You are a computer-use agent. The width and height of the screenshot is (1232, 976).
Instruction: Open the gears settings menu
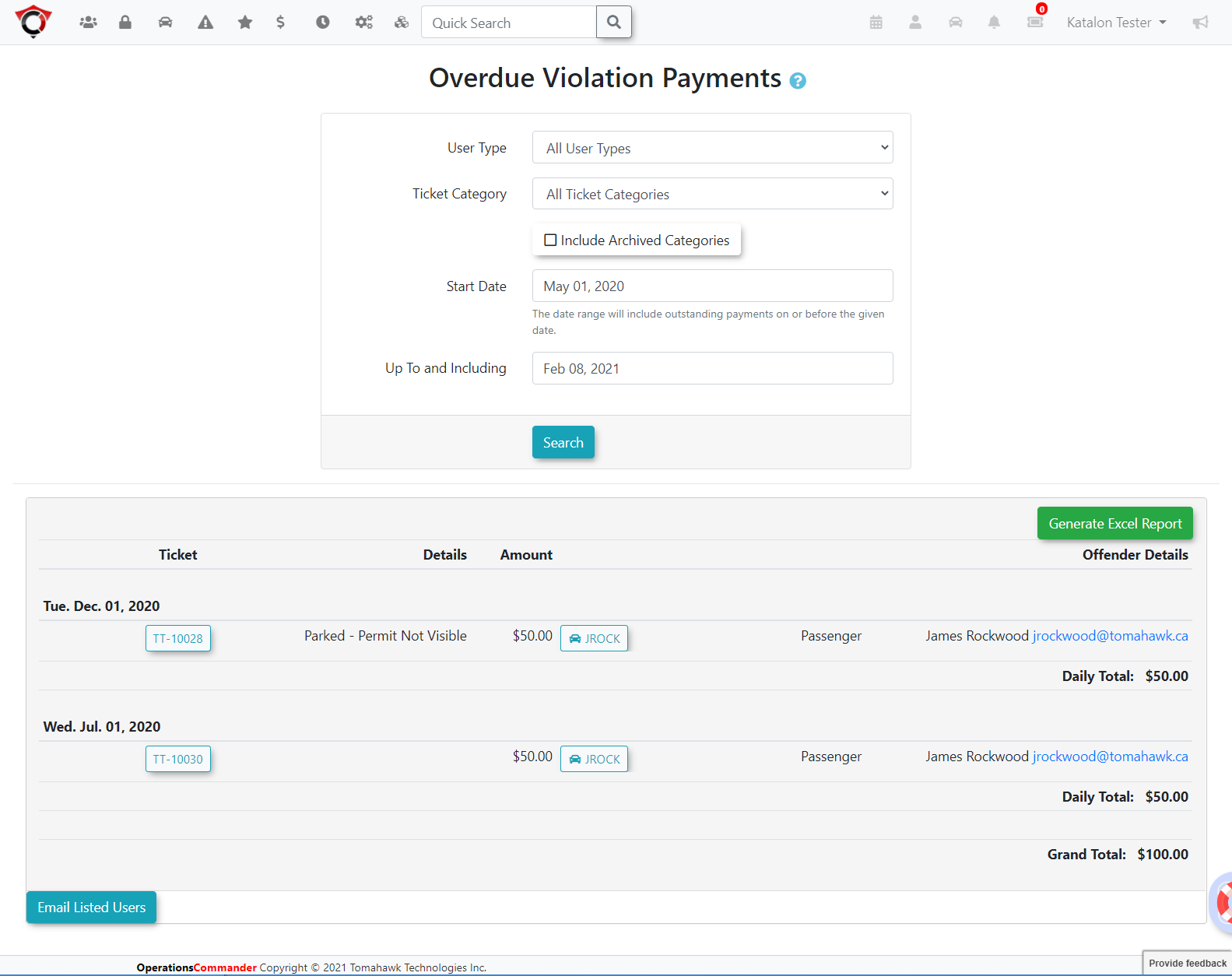point(363,23)
